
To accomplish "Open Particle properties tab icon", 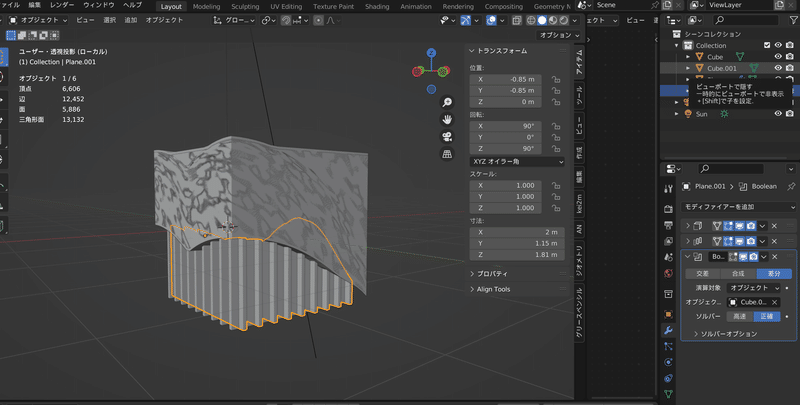I will point(668,346).
